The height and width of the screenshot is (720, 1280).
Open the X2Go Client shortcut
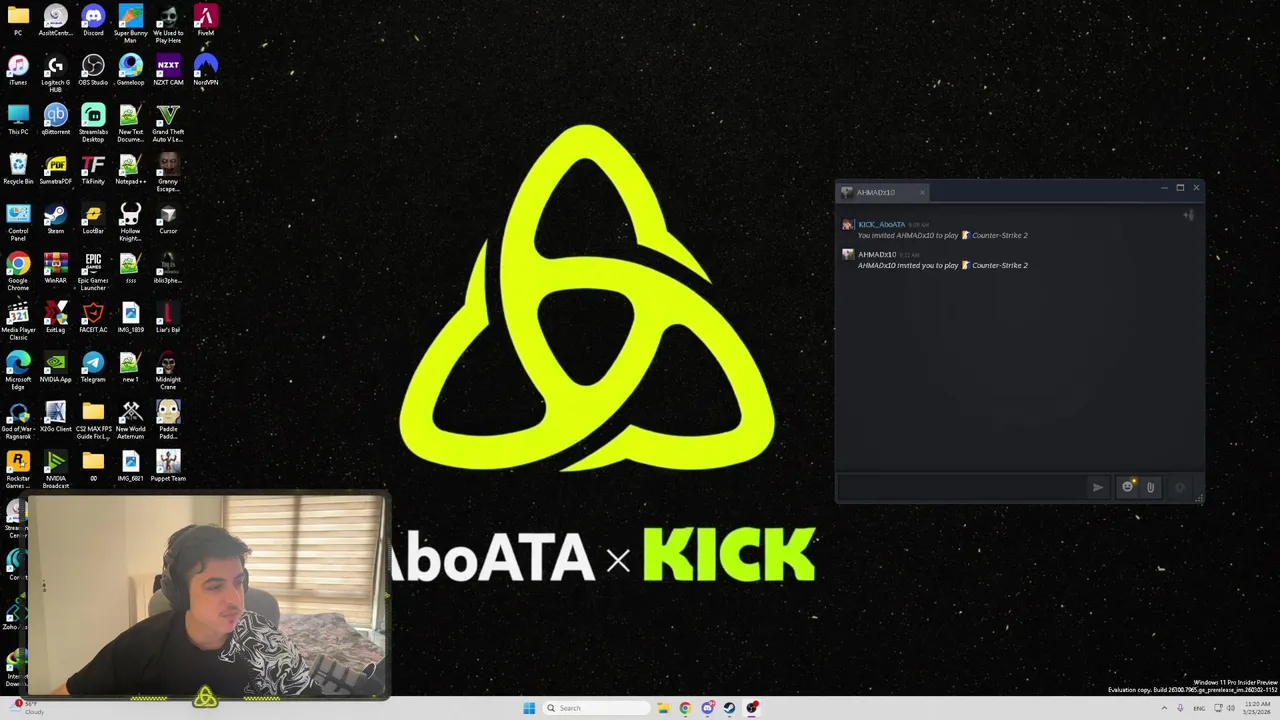click(55, 417)
